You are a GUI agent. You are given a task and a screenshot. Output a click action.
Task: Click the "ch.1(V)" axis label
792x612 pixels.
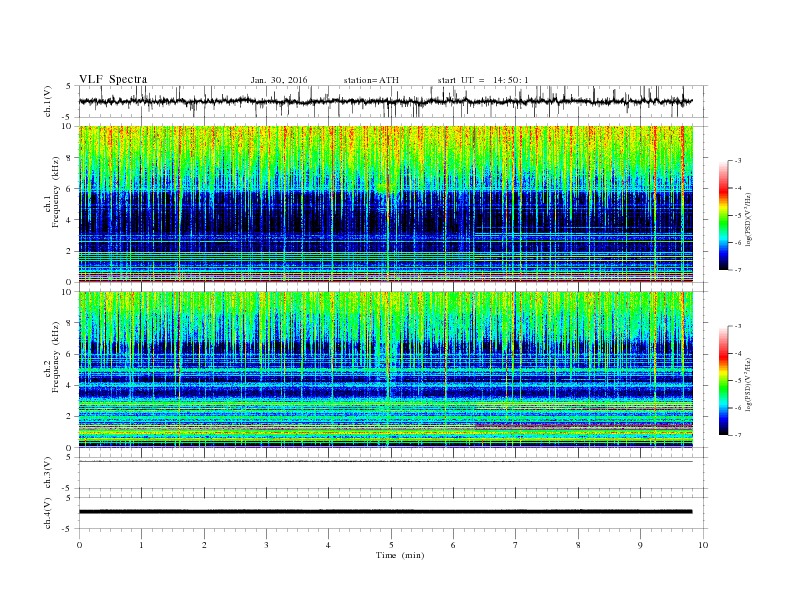48,101
